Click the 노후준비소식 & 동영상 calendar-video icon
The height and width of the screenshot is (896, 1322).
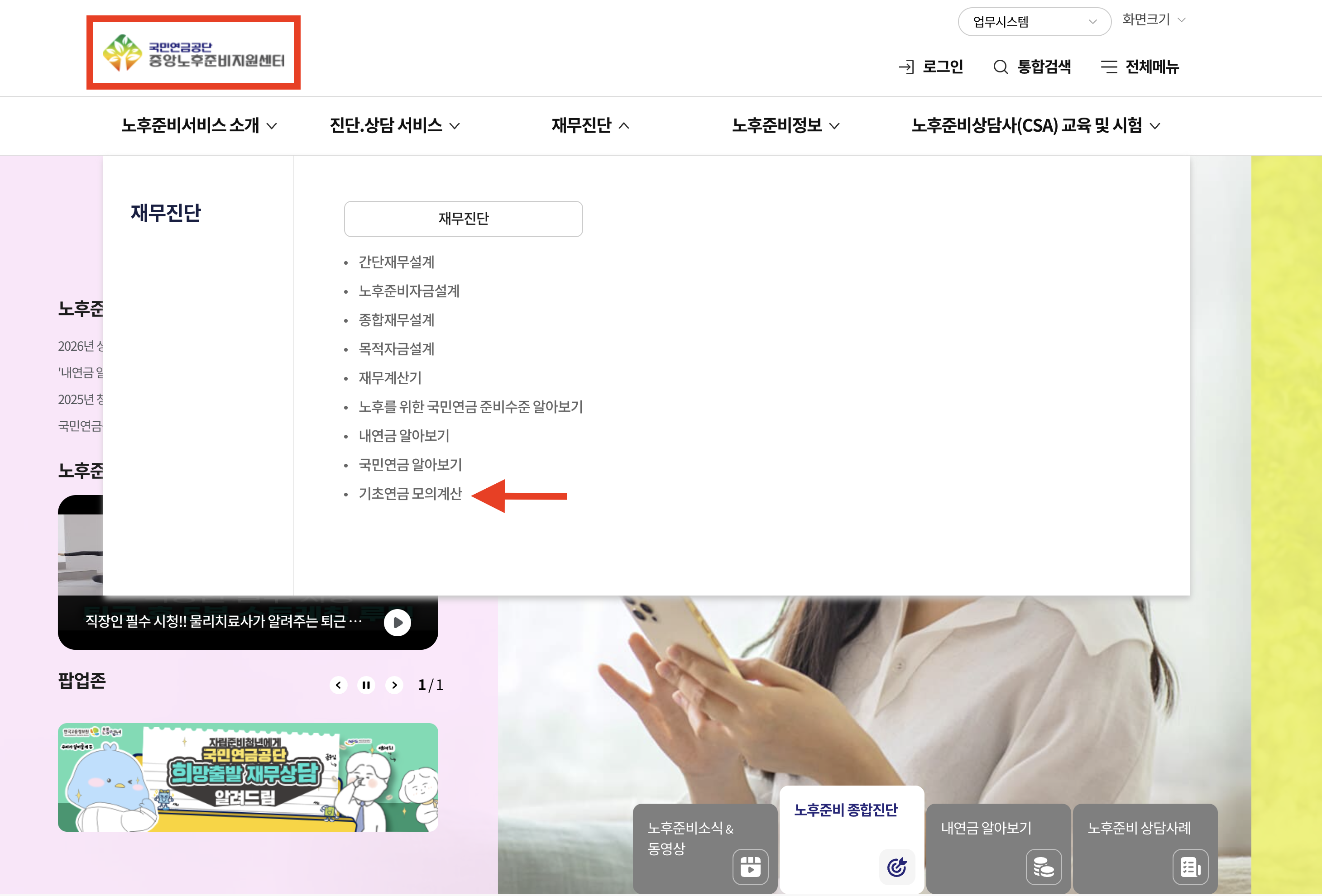click(750, 867)
